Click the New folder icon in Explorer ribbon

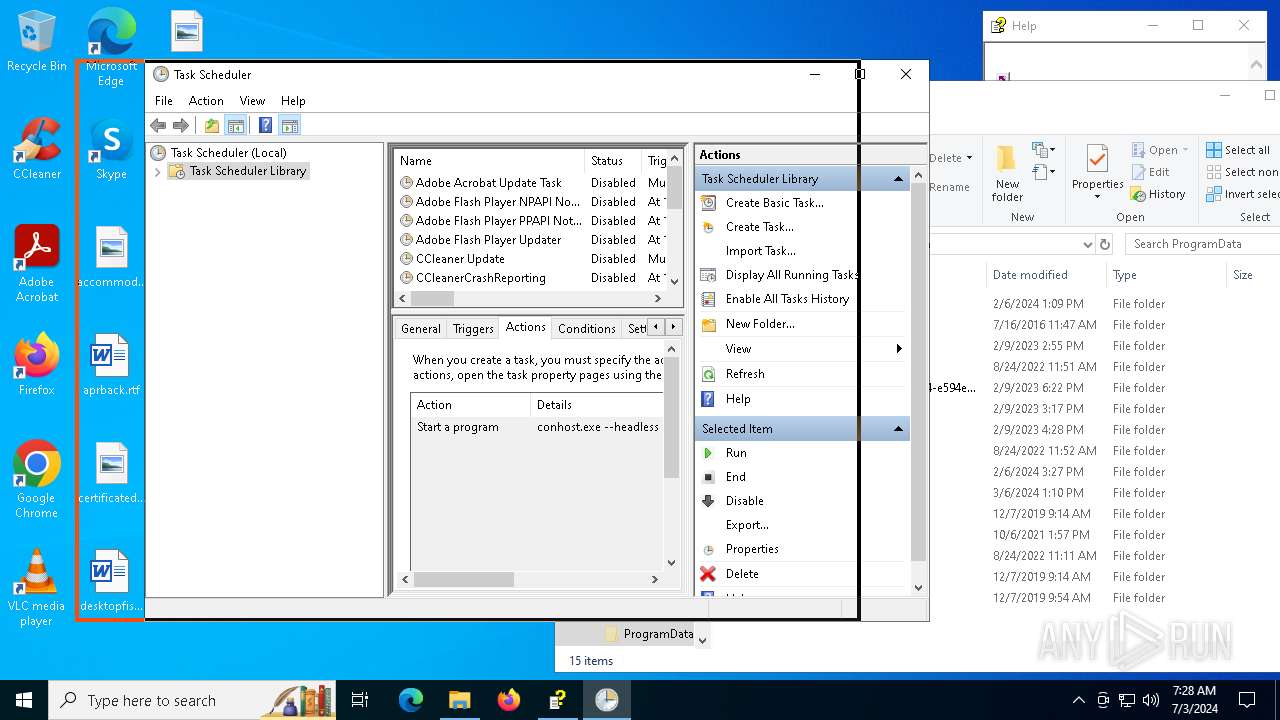[1006, 158]
